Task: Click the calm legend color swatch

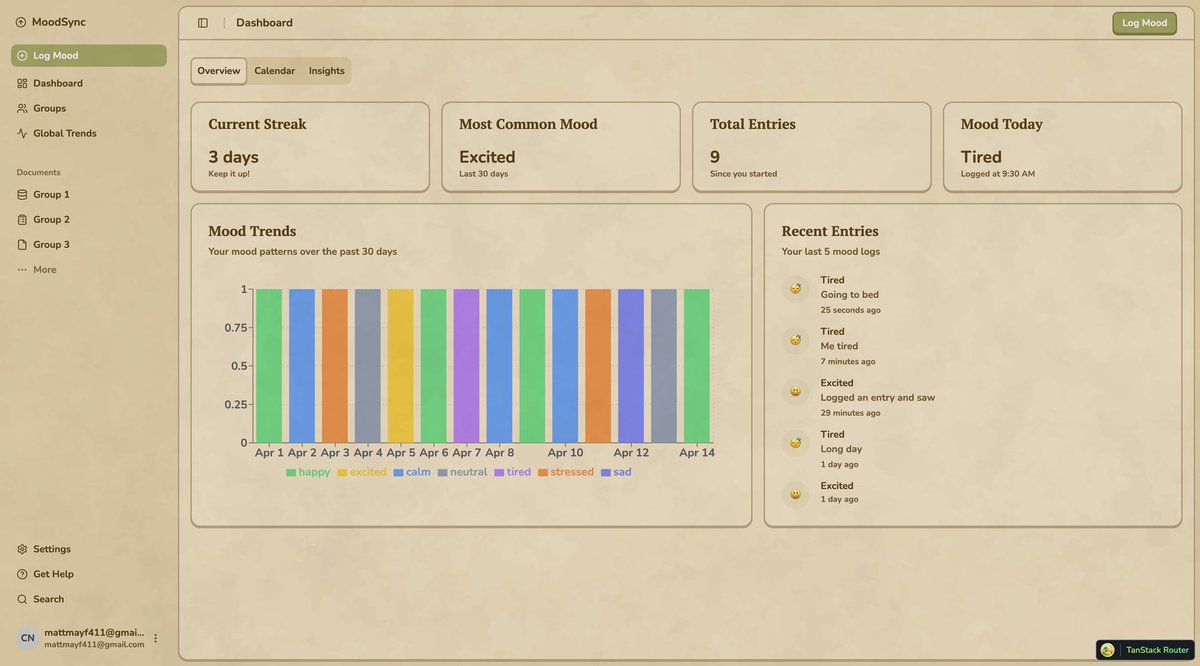Action: click(x=398, y=472)
